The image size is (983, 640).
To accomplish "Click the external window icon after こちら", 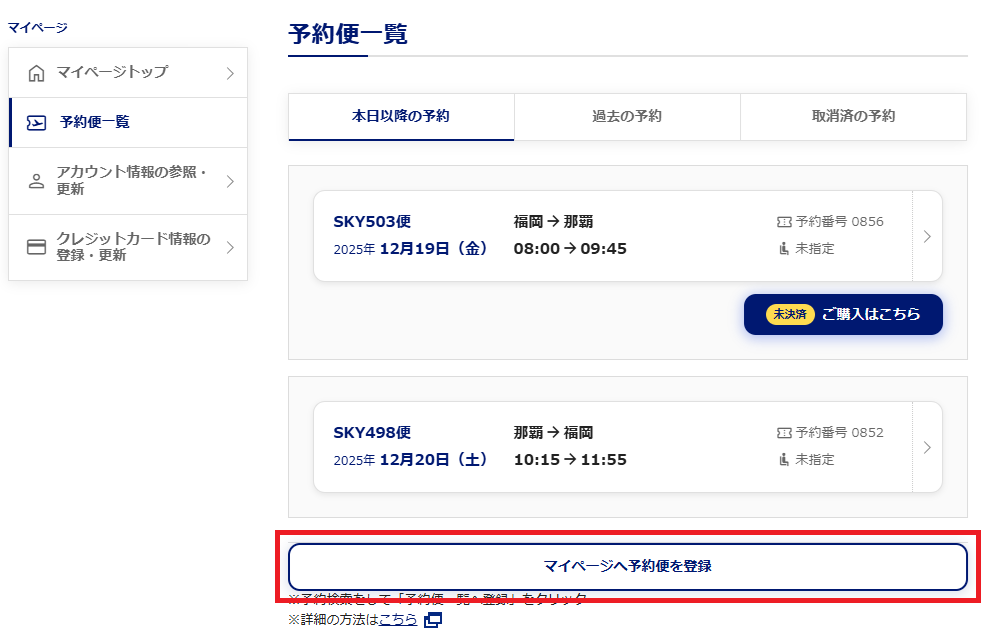I will point(432,620).
